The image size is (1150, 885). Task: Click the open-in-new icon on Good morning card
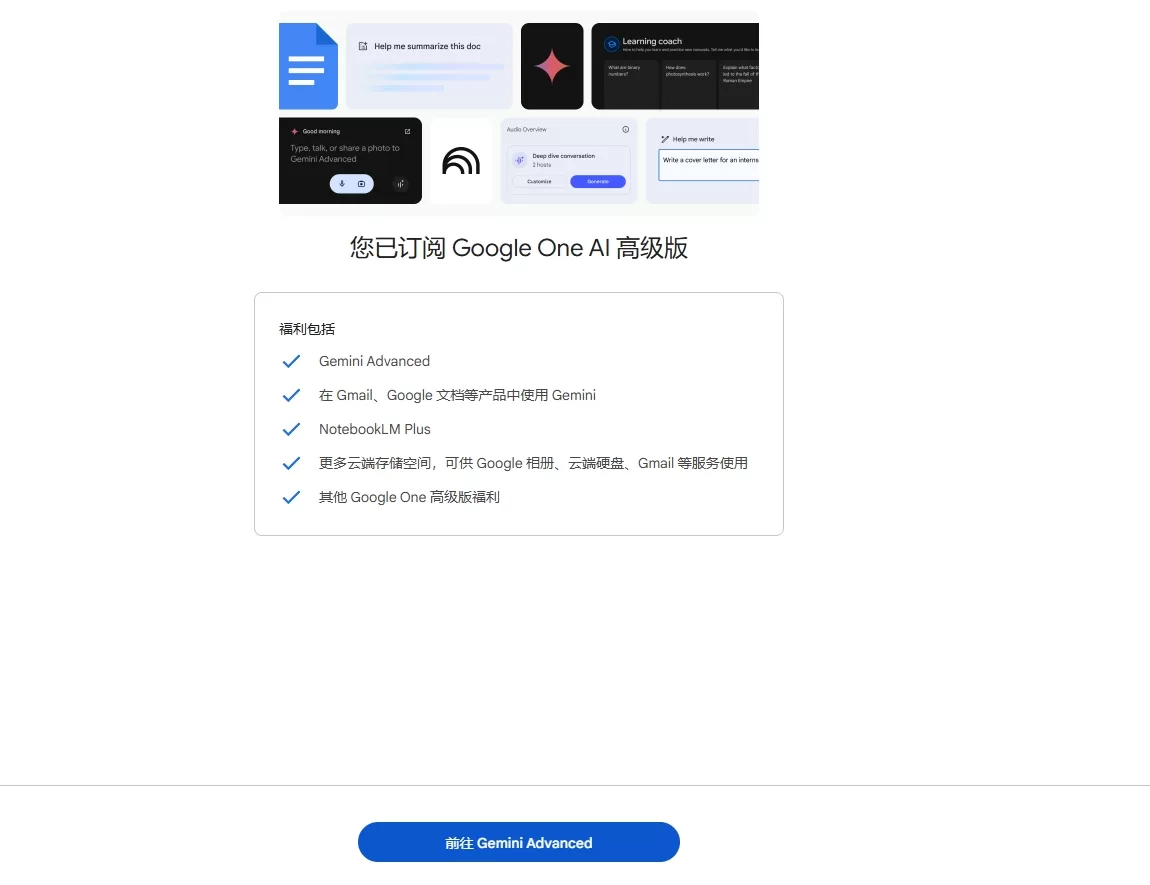click(408, 131)
